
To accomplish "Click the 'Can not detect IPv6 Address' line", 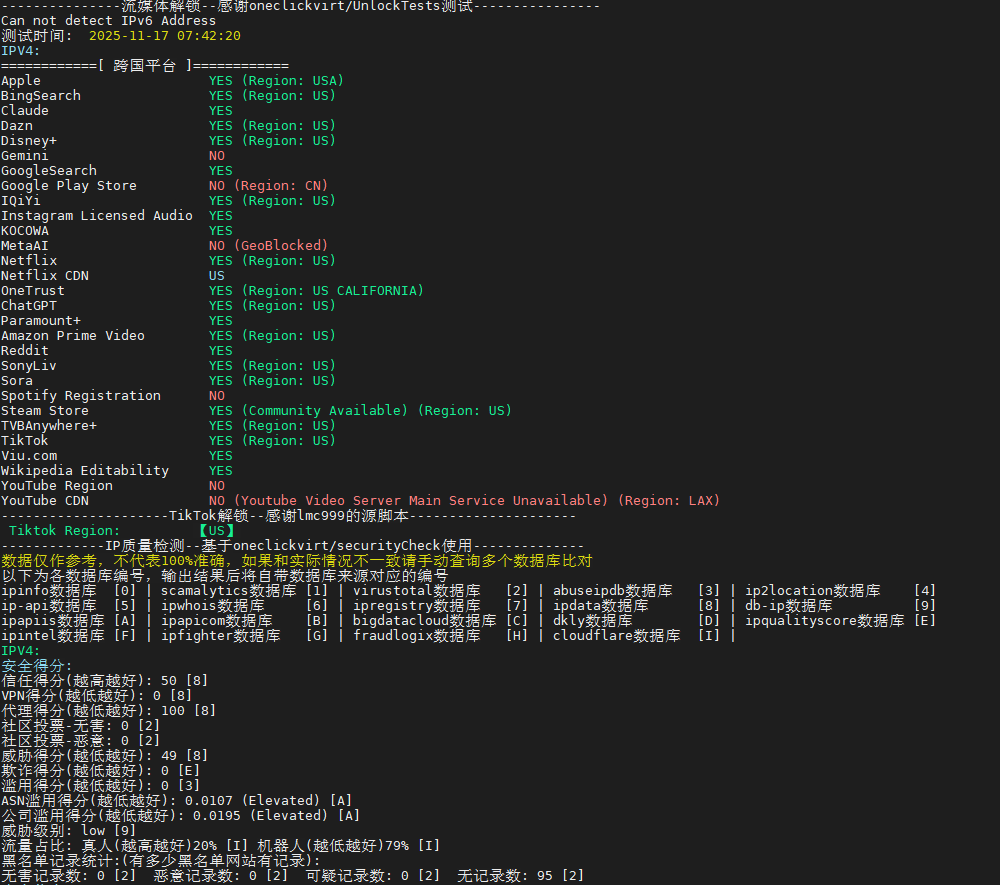I will coord(108,21).
